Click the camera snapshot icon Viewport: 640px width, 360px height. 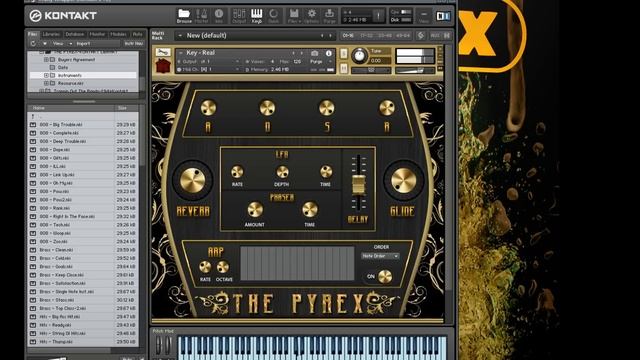[x=314, y=53]
